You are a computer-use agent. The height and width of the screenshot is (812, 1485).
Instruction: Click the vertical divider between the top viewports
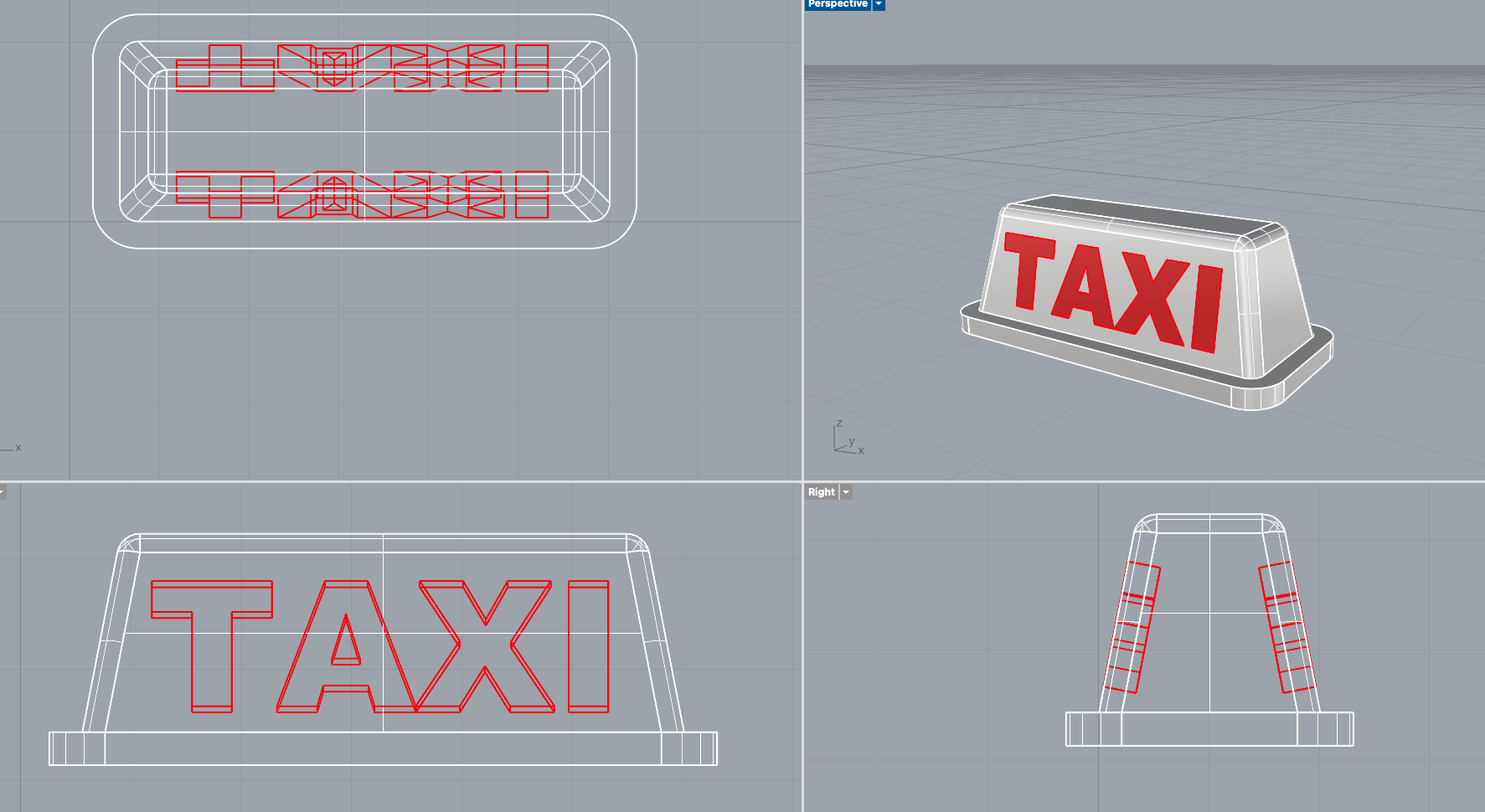[802, 251]
